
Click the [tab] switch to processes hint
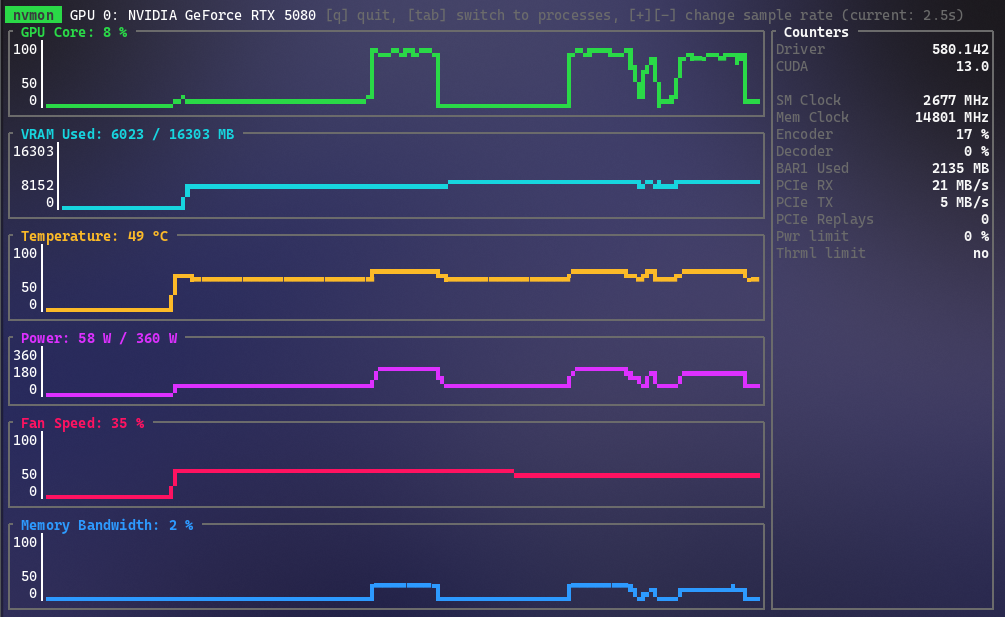pyautogui.click(x=513, y=15)
